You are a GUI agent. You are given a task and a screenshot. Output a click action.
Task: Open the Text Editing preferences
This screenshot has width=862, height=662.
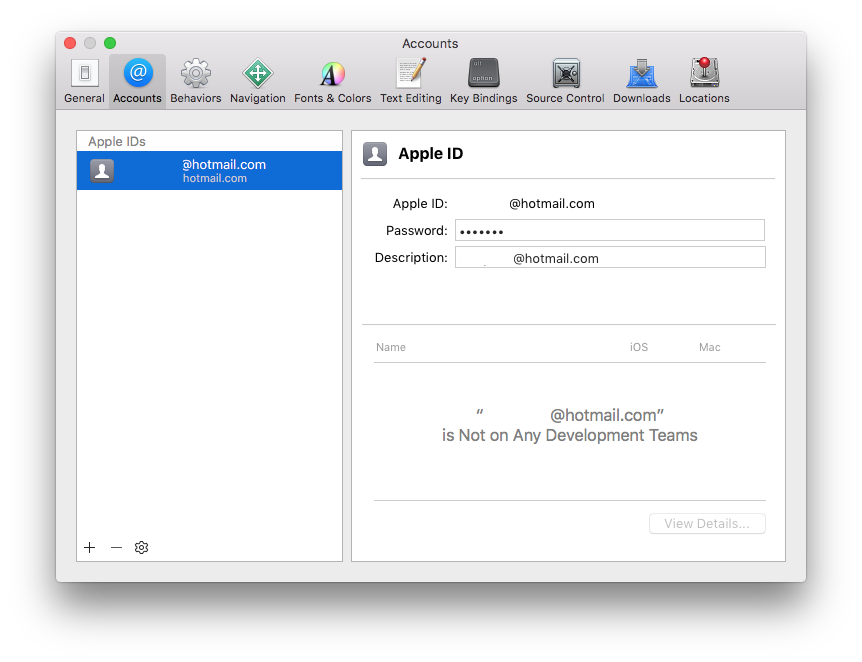tap(410, 81)
